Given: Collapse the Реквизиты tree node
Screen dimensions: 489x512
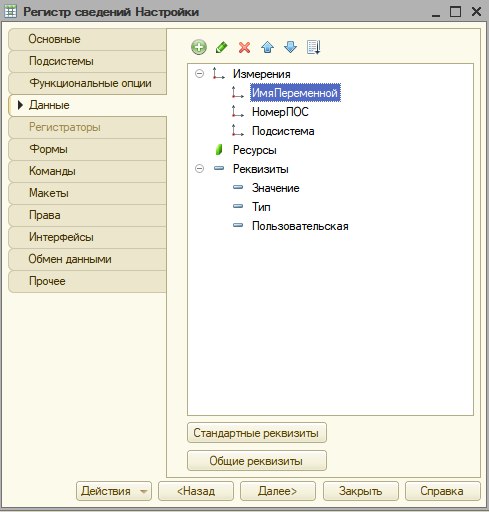Looking at the screenshot, I should 199,168.
